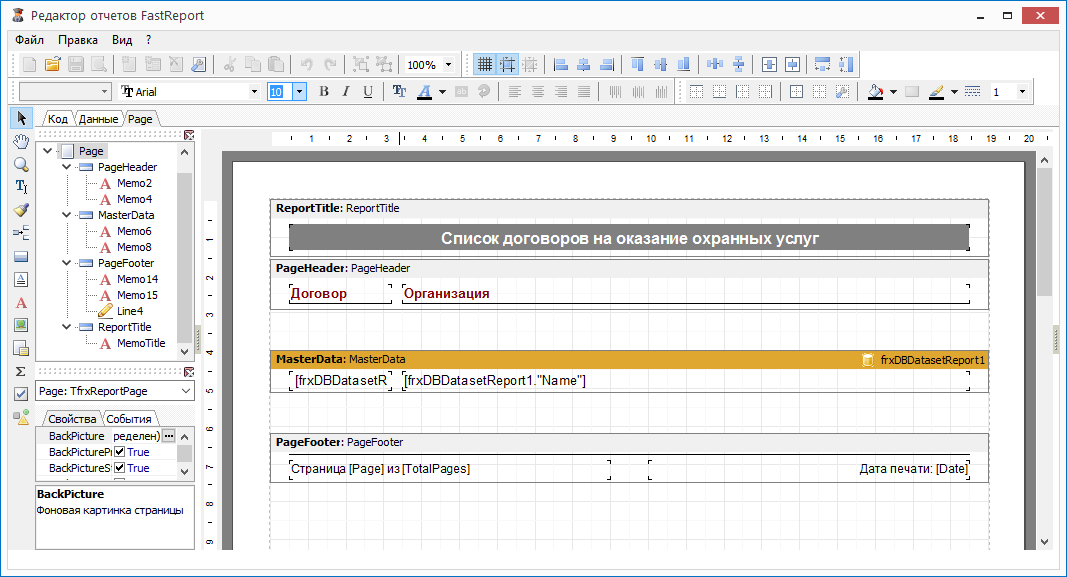Screen dimensions: 1067x577
Task: Select the Hand pan tool
Action: click(21, 142)
